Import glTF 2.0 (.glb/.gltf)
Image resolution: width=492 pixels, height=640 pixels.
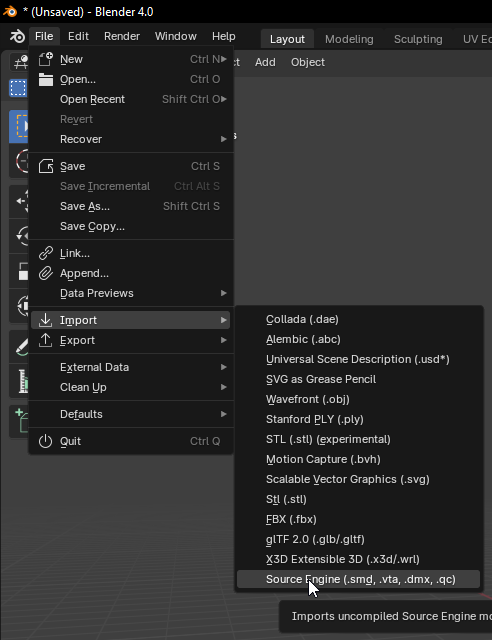(x=358, y=539)
